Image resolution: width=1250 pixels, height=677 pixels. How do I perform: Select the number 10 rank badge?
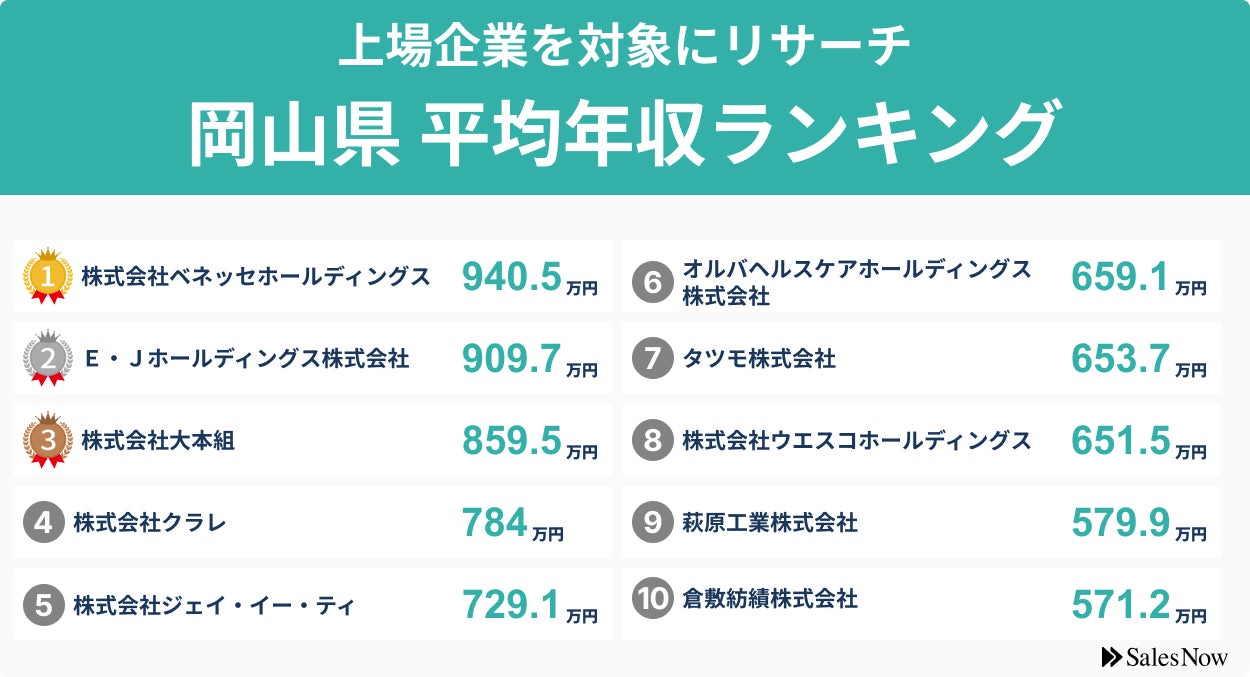[x=652, y=599]
